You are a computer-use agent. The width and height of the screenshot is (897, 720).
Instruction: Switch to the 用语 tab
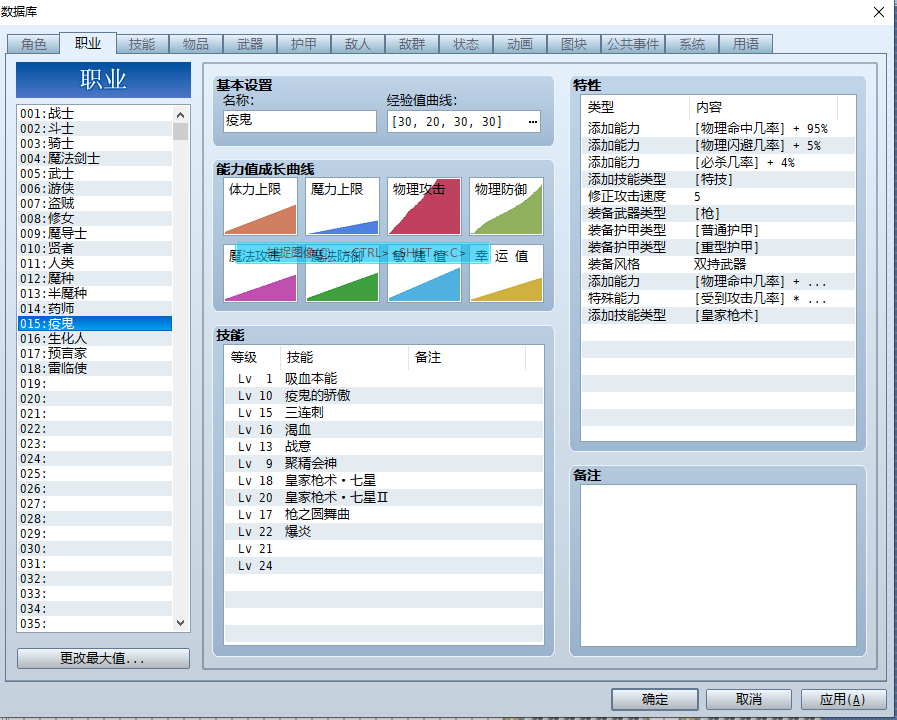746,44
